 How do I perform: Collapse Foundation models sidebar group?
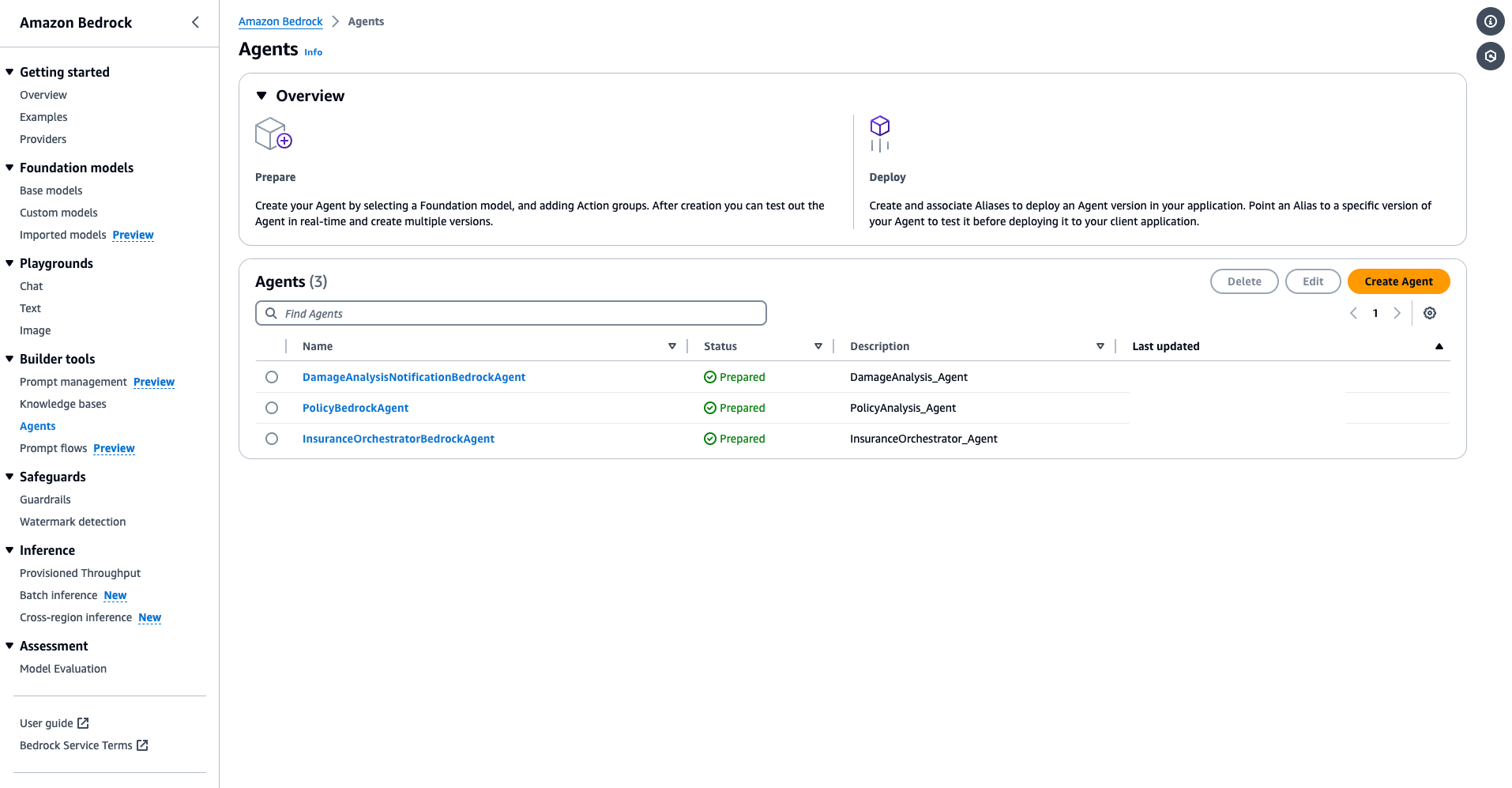pos(9,168)
